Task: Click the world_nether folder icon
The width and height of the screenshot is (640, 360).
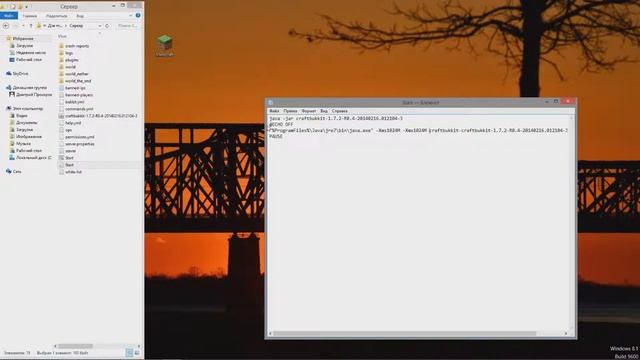Action: tap(61, 74)
